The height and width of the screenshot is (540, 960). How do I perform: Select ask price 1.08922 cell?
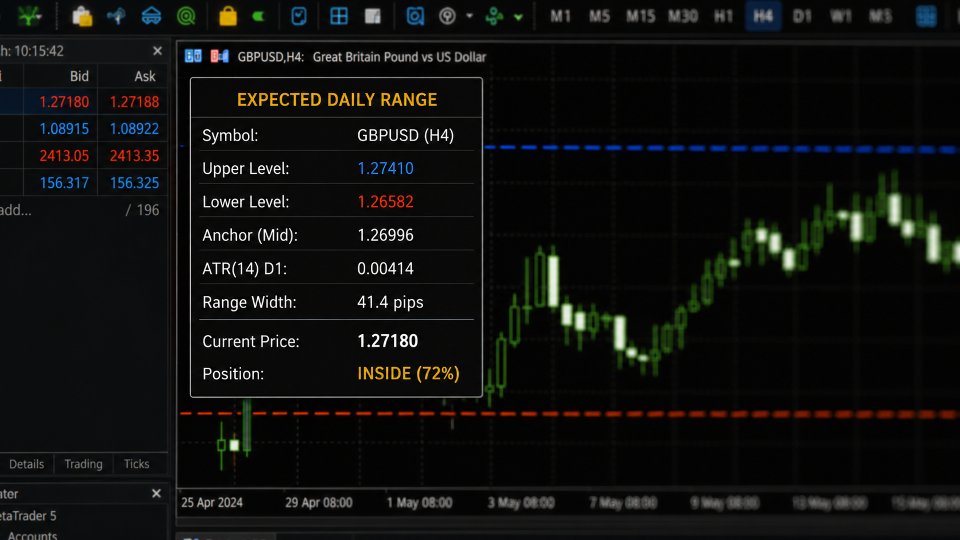tap(134, 129)
